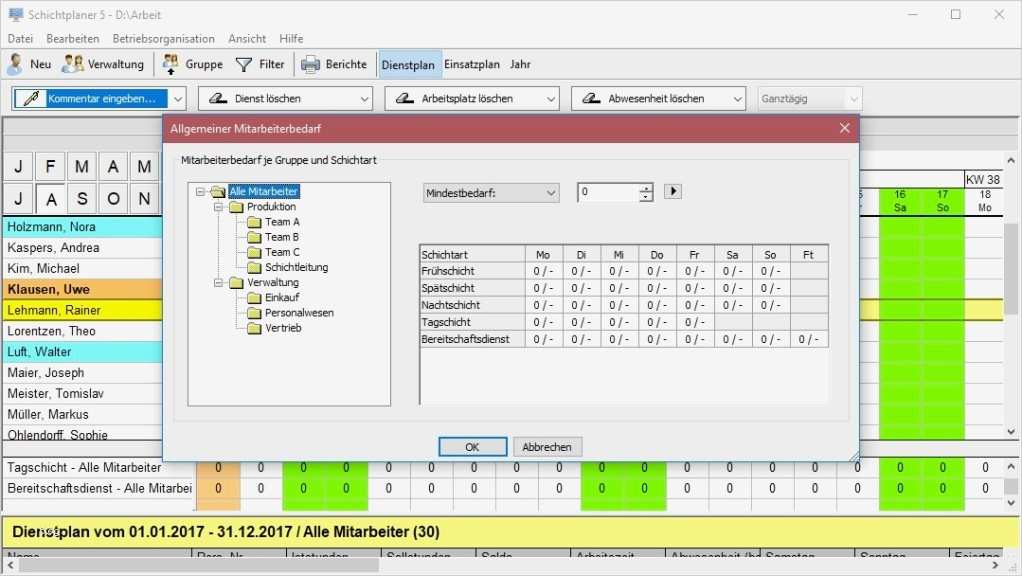Open the Datei menu

(20, 38)
